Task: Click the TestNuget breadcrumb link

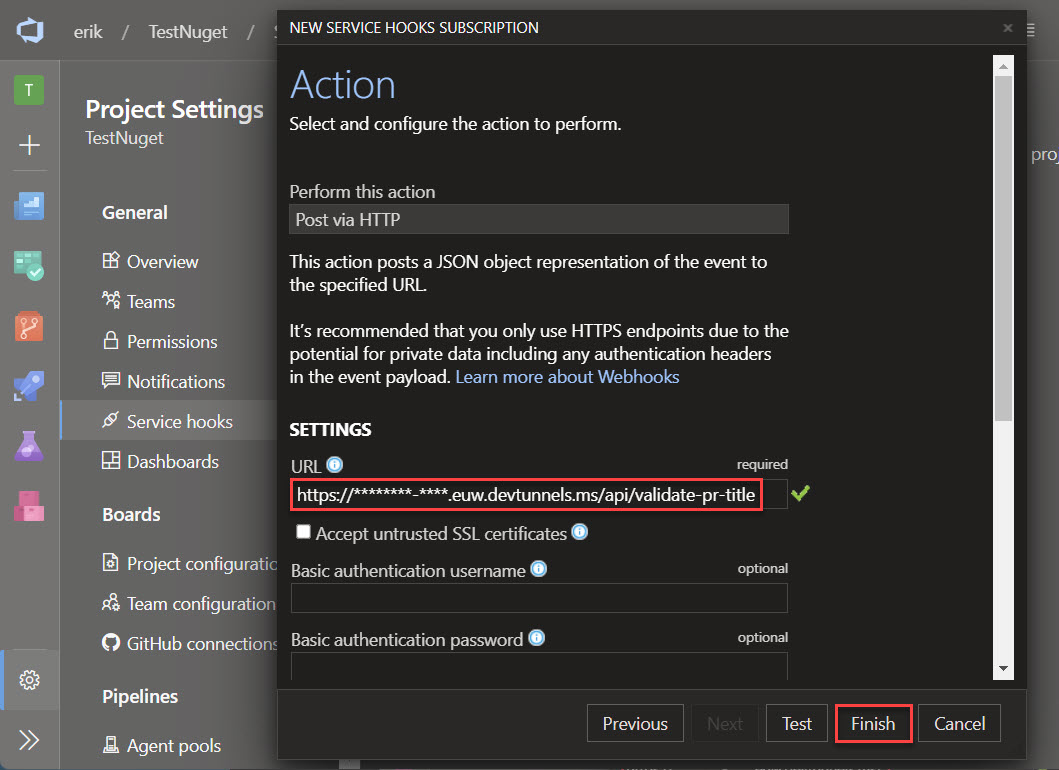Action: pos(188,32)
